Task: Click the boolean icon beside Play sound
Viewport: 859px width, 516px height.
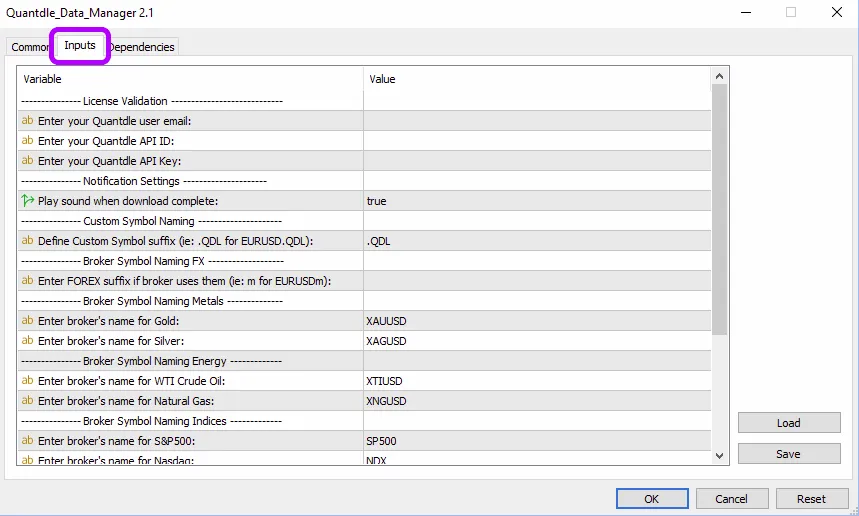Action: [27, 200]
